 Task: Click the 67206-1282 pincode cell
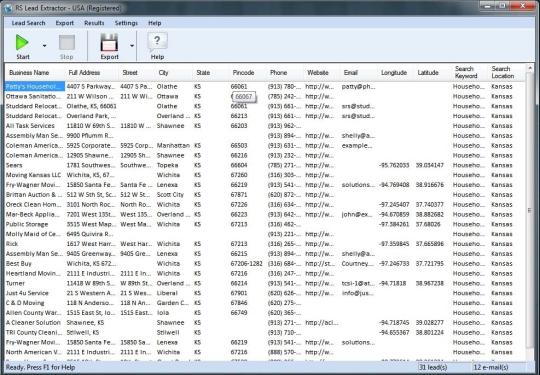pyautogui.click(x=247, y=264)
